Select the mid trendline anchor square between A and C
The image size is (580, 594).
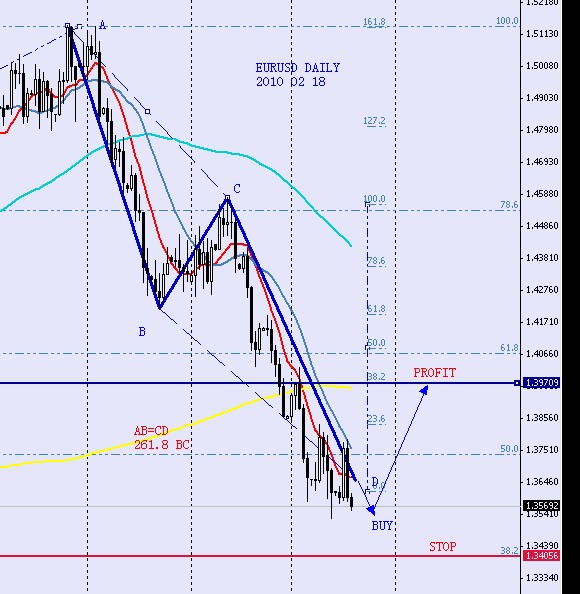[x=148, y=111]
